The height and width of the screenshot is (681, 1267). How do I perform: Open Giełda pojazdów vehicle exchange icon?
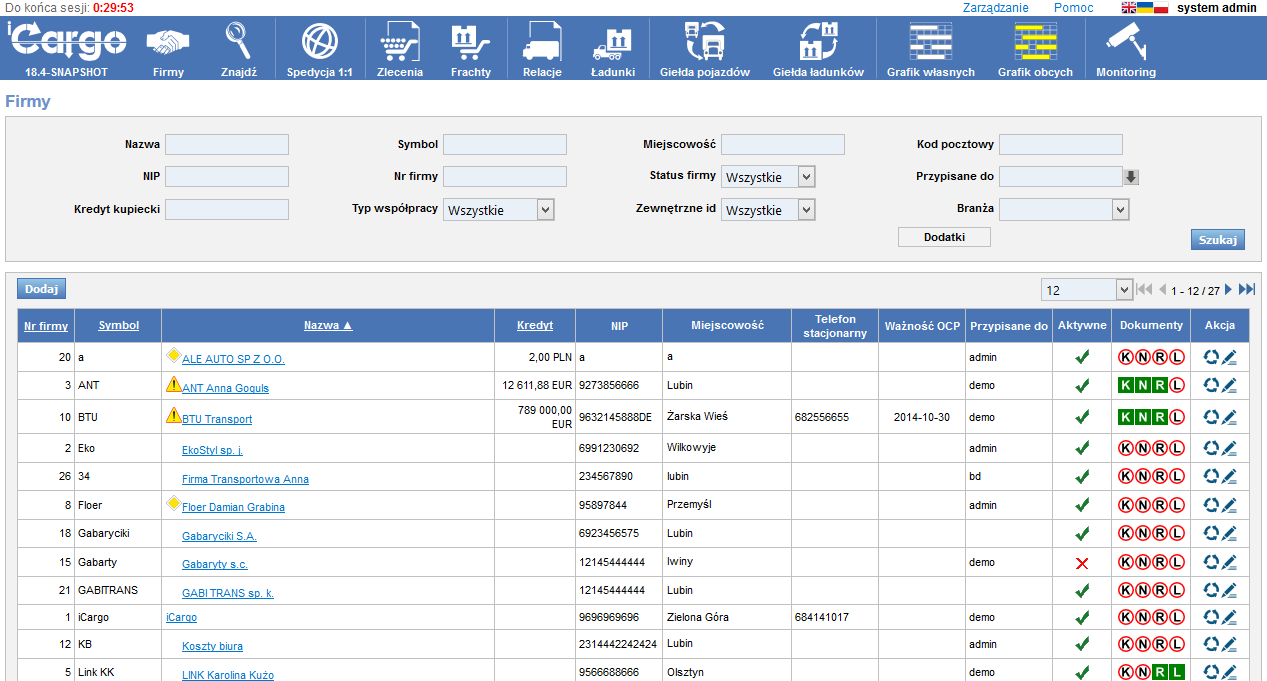tap(704, 44)
